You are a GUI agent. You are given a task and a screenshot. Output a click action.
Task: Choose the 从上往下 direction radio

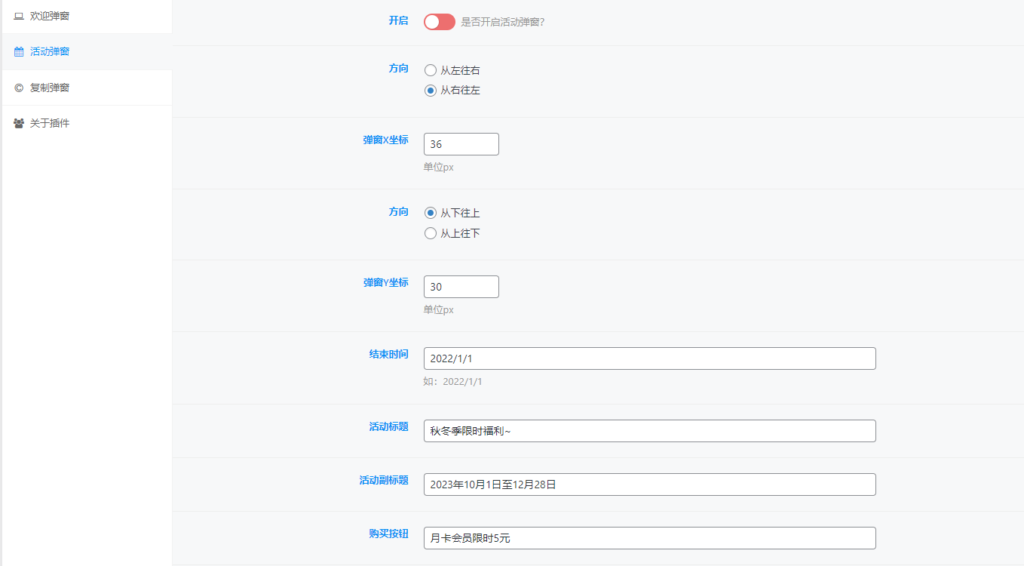click(x=430, y=233)
